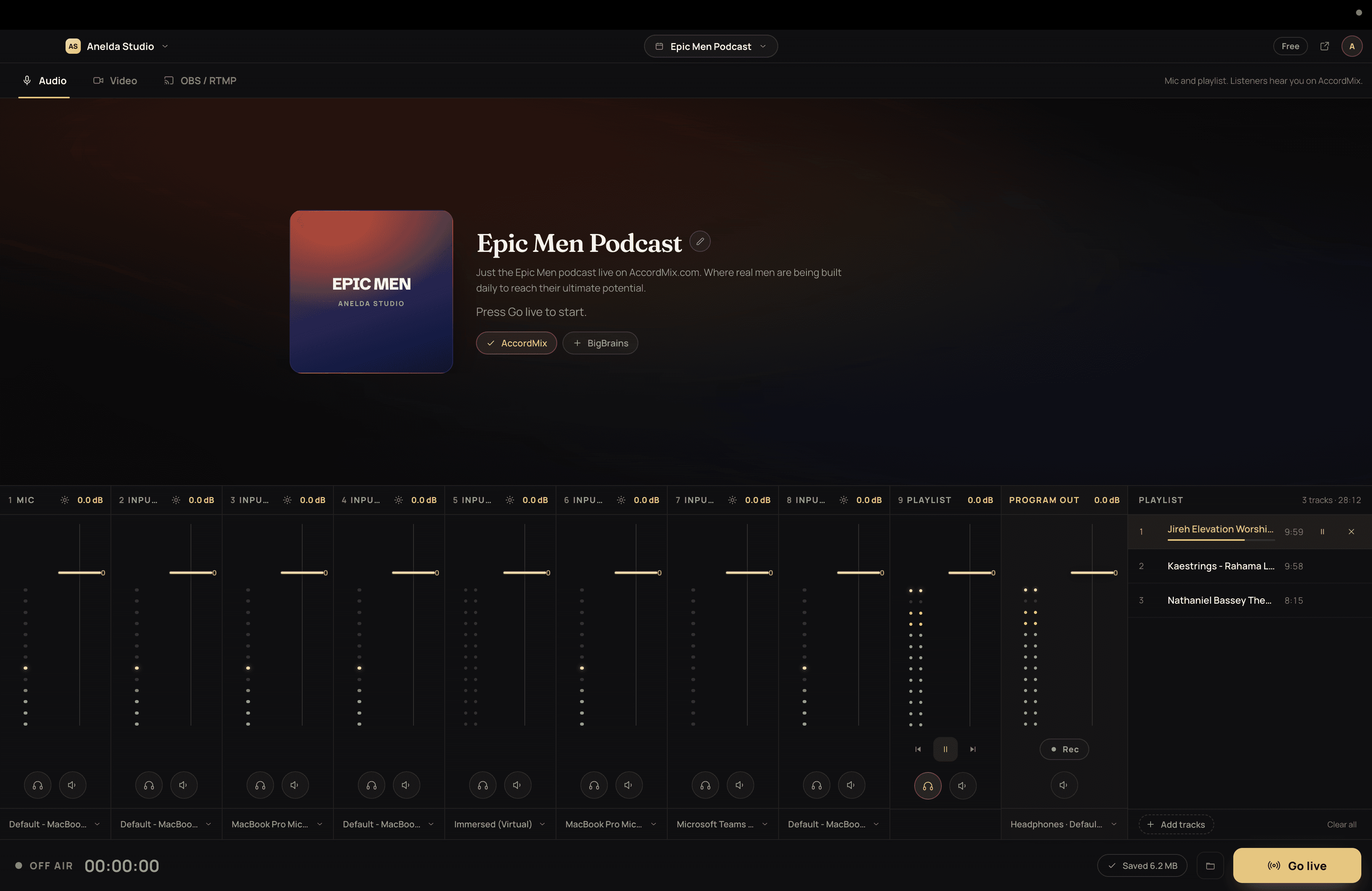Switch to the Video tab
The width and height of the screenshot is (1372, 891).
(x=115, y=81)
